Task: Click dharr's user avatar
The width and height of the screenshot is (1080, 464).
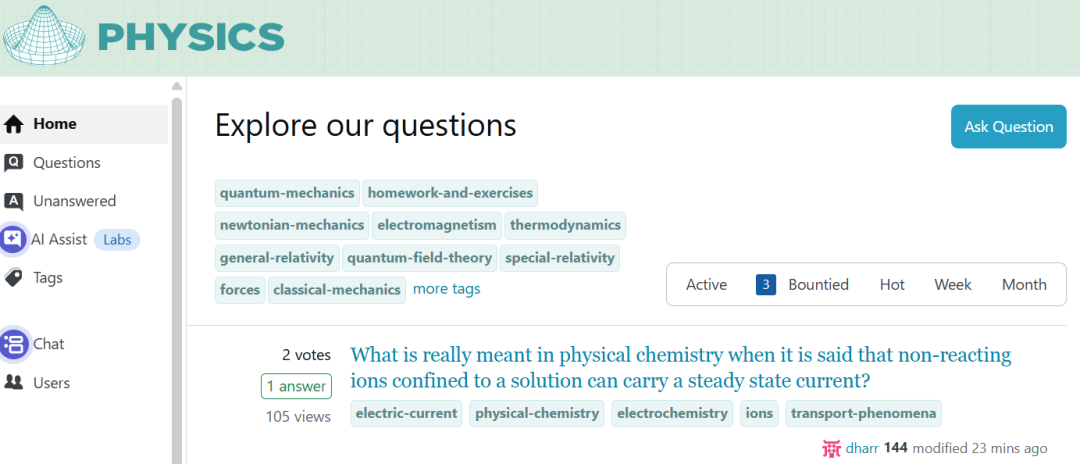Action: click(832, 448)
